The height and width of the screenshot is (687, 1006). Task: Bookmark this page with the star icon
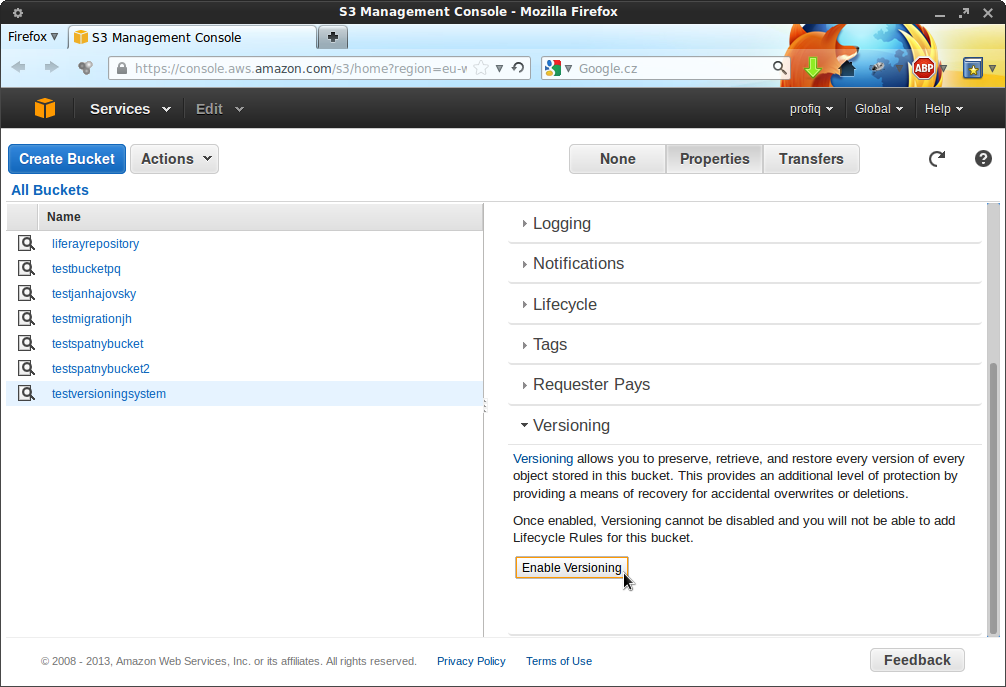pyautogui.click(x=481, y=68)
